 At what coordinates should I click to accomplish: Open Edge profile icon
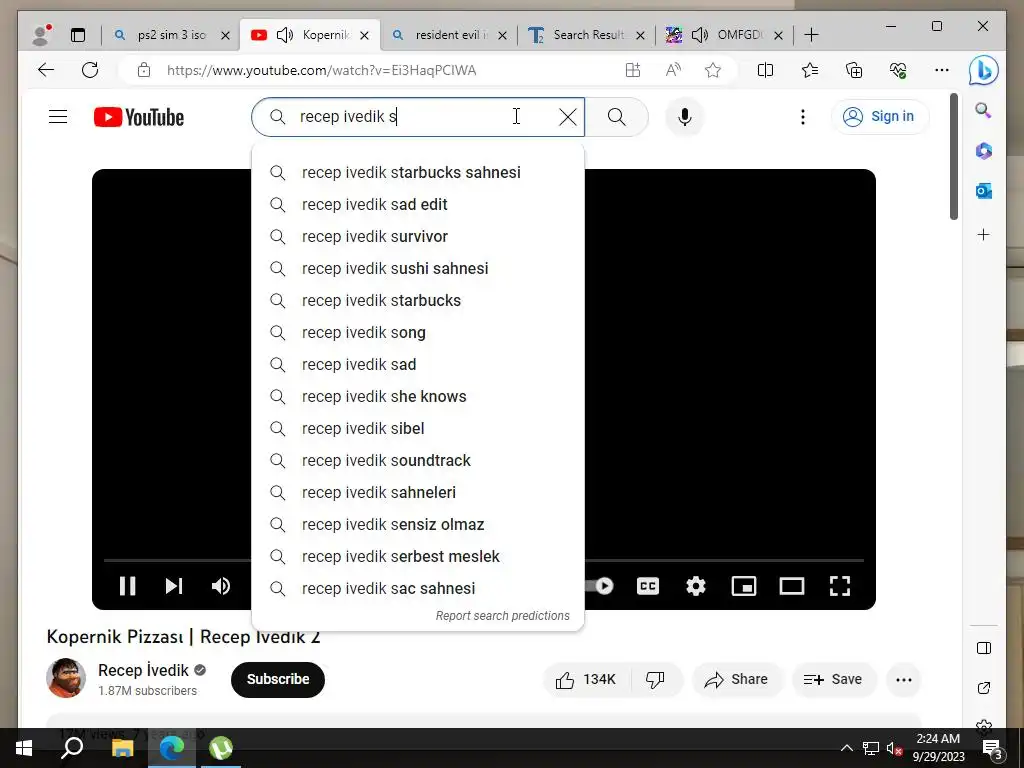pos(42,35)
